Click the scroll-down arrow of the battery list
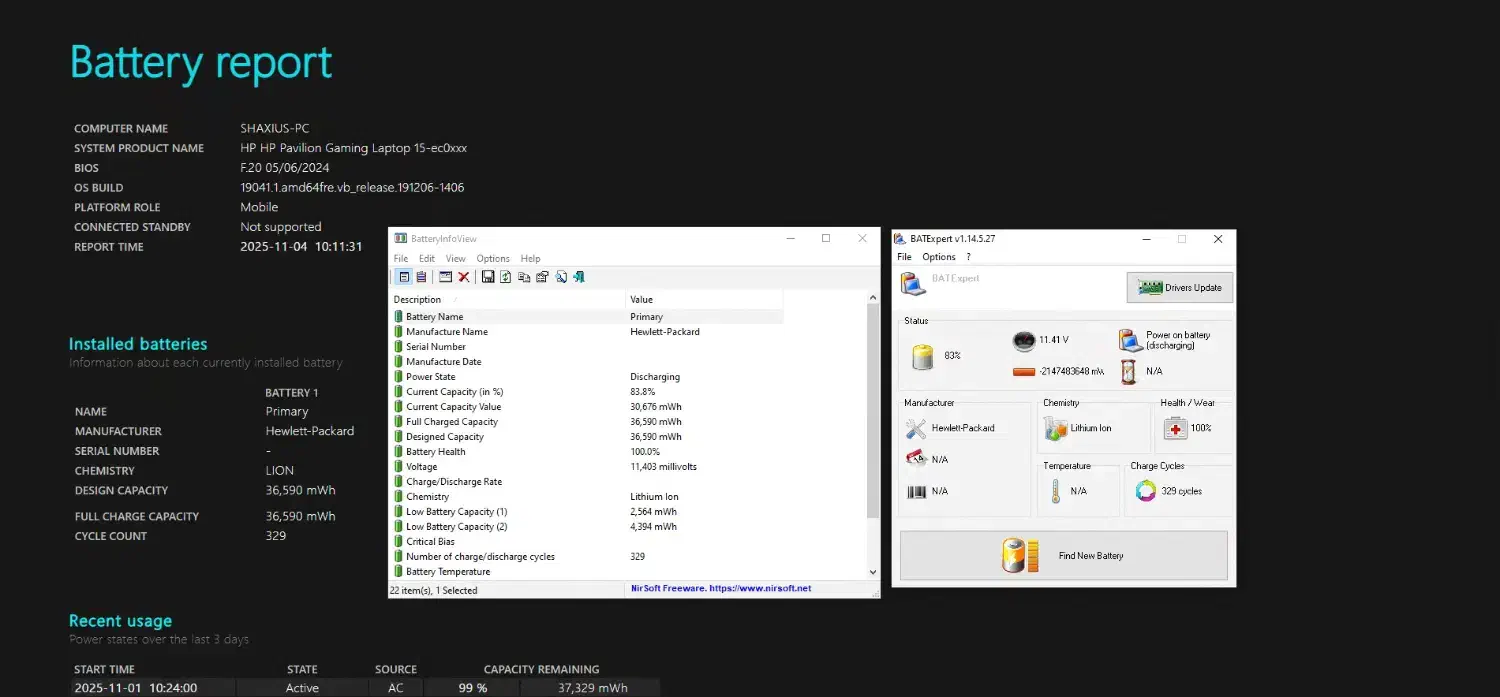Screen dimensions: 1500x697 tap(872, 572)
